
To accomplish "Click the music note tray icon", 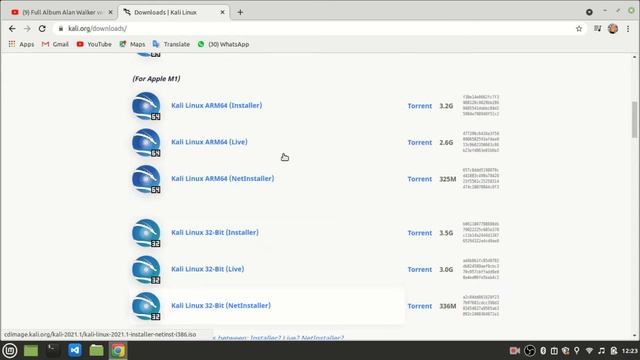I will (601, 351).
